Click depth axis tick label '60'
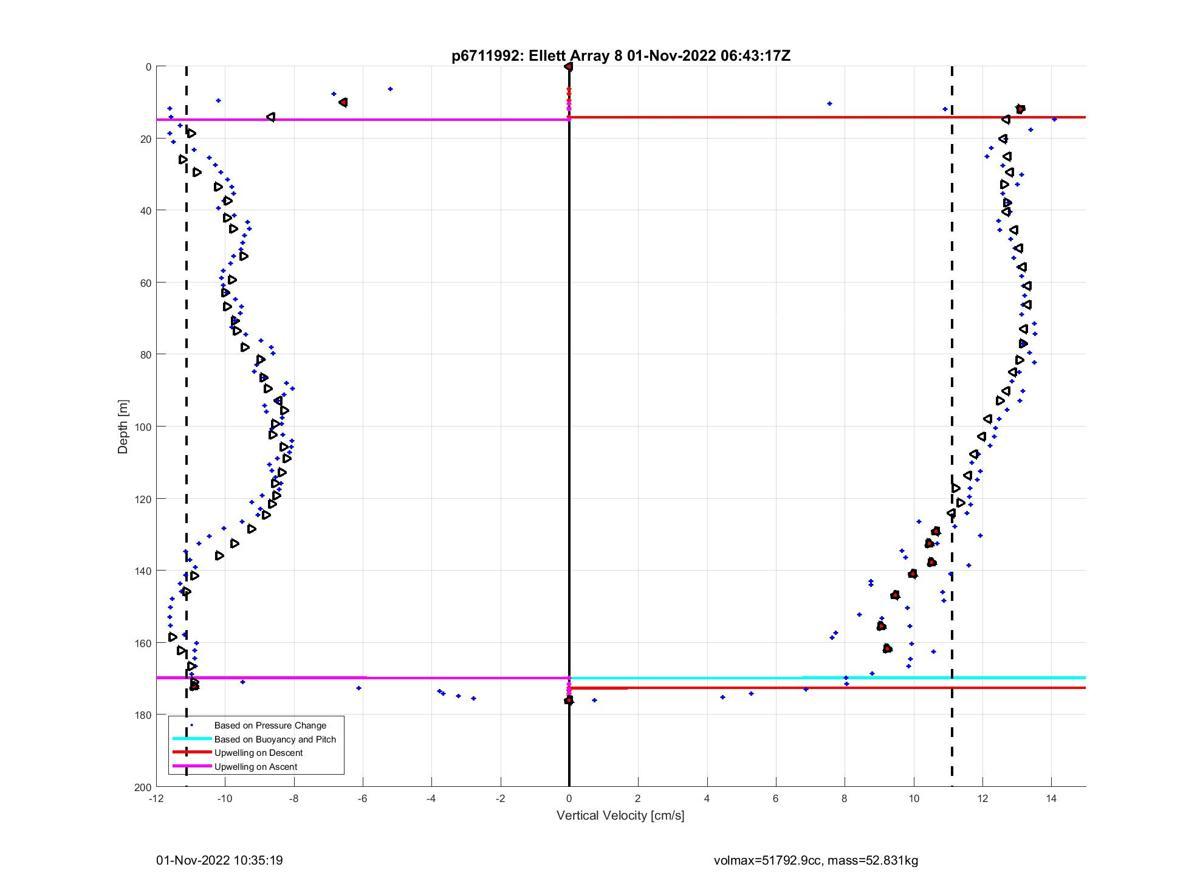 coord(145,283)
